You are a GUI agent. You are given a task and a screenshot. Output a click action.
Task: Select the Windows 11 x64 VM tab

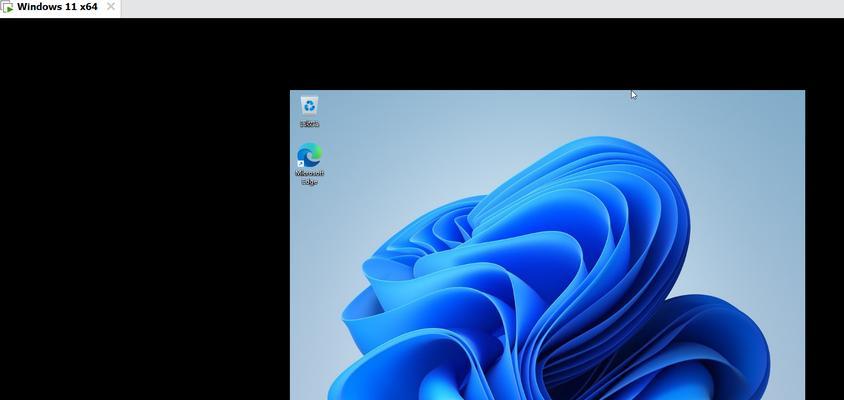[x=60, y=8]
